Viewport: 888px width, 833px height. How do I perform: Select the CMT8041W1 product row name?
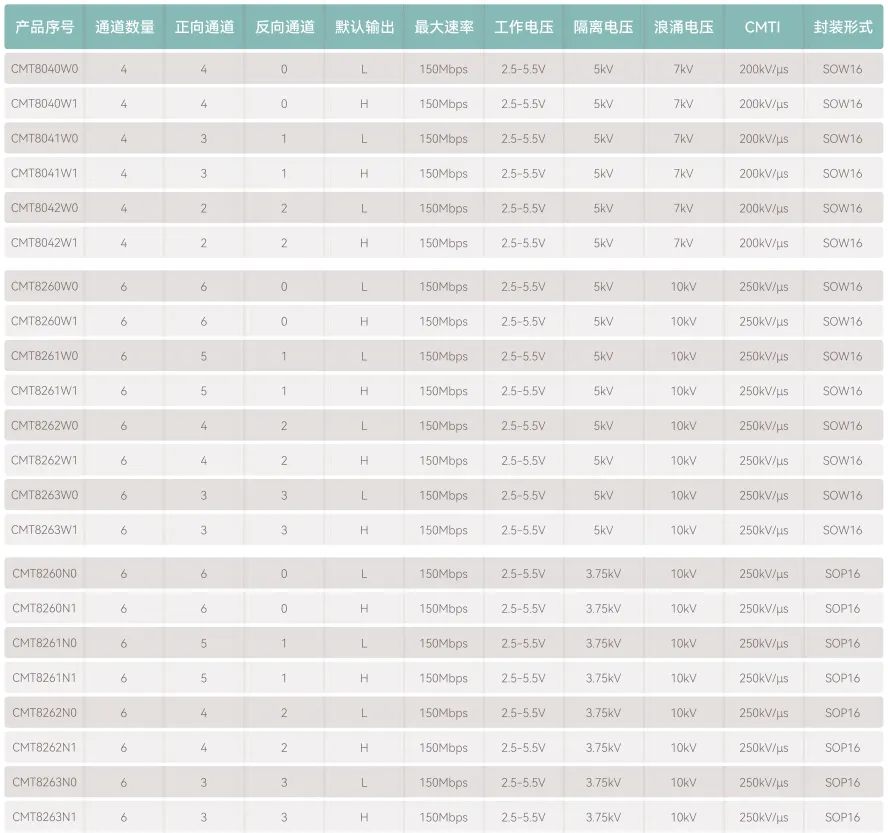(x=44, y=173)
